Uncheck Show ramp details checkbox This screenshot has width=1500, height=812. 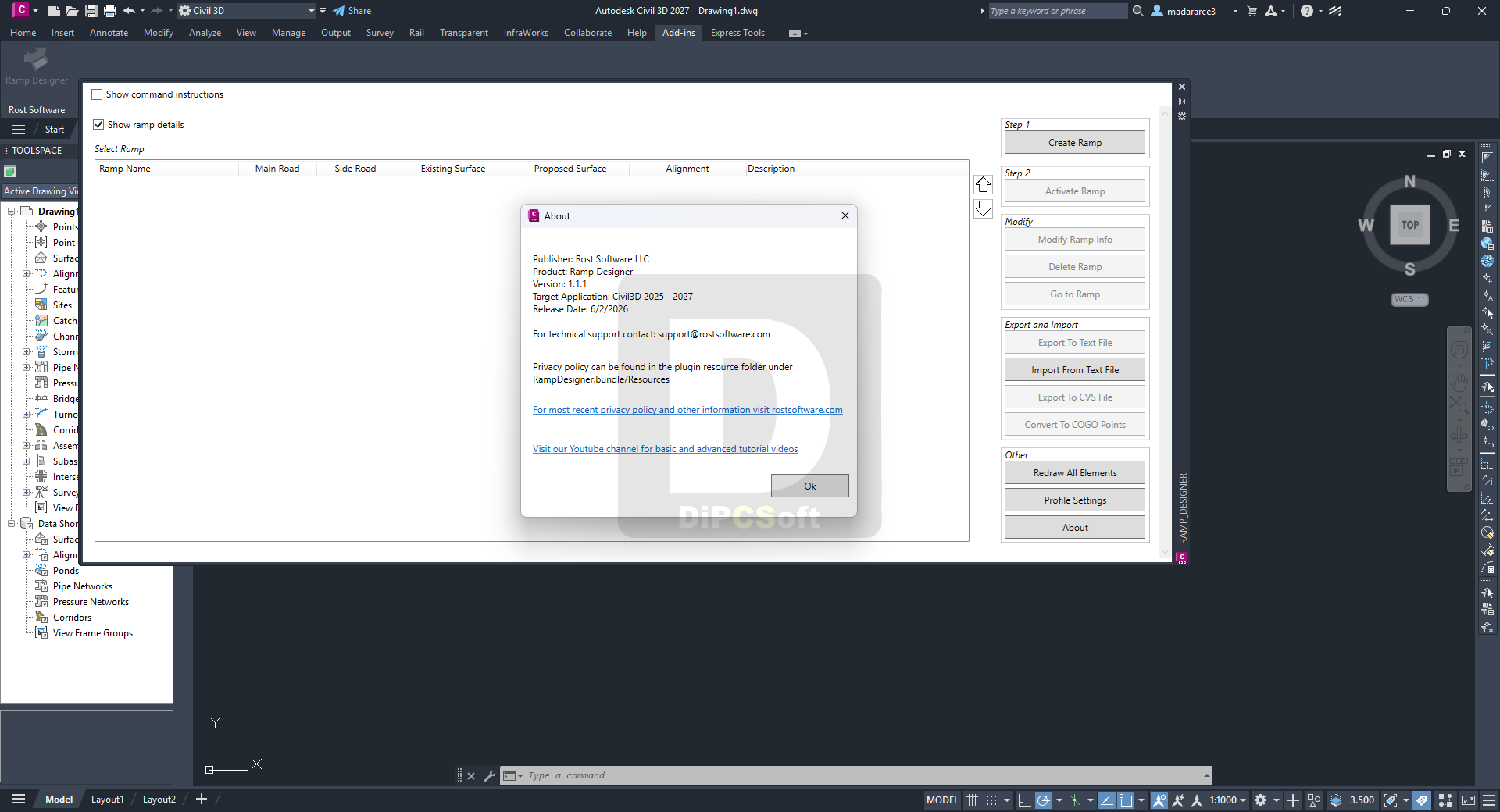tap(98, 125)
